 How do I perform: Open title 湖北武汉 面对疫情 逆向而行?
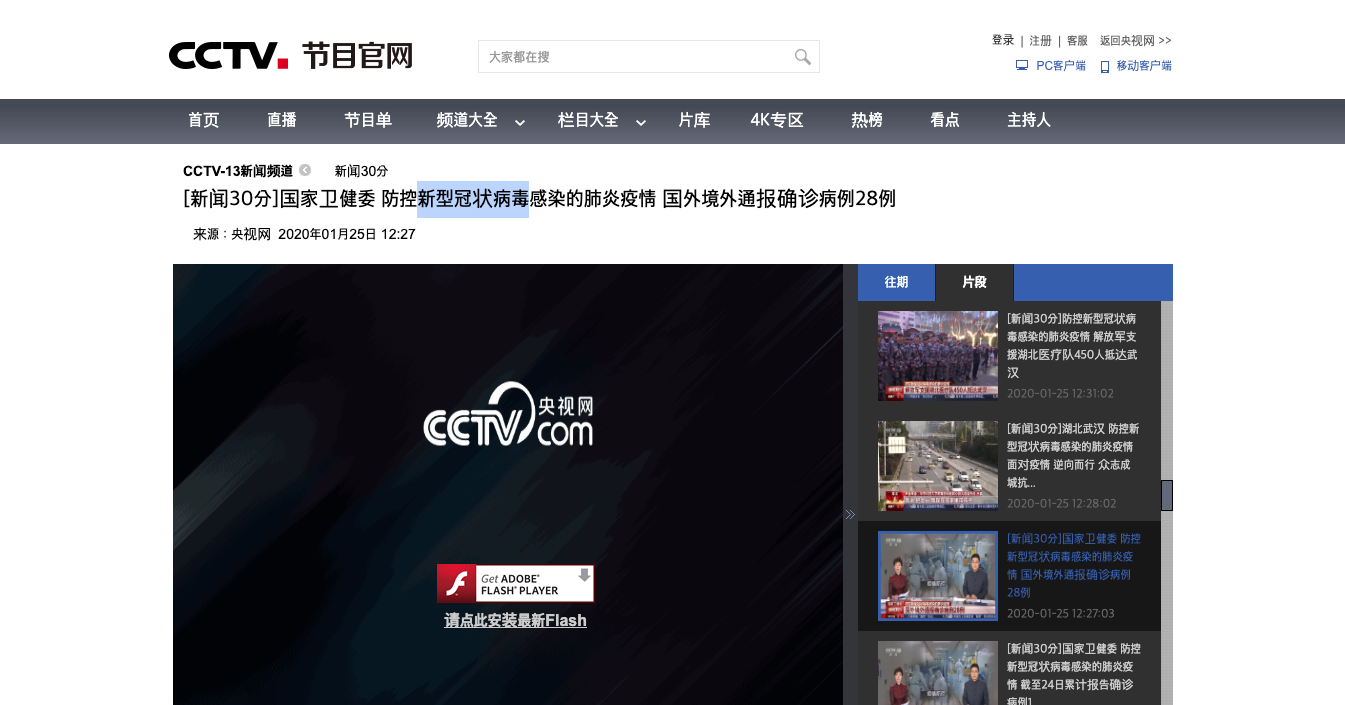click(1073, 455)
